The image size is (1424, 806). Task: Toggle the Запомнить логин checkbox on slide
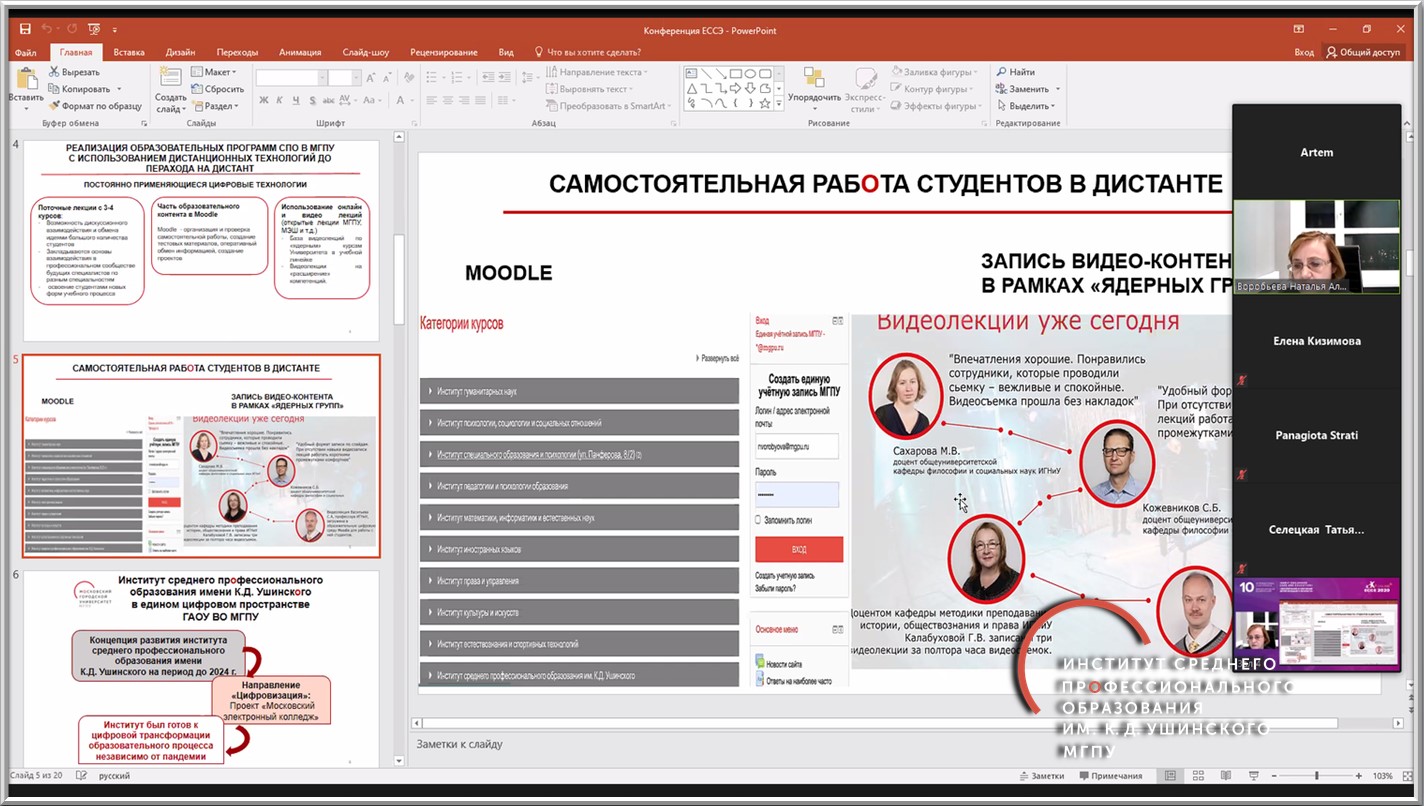pyautogui.click(x=759, y=520)
